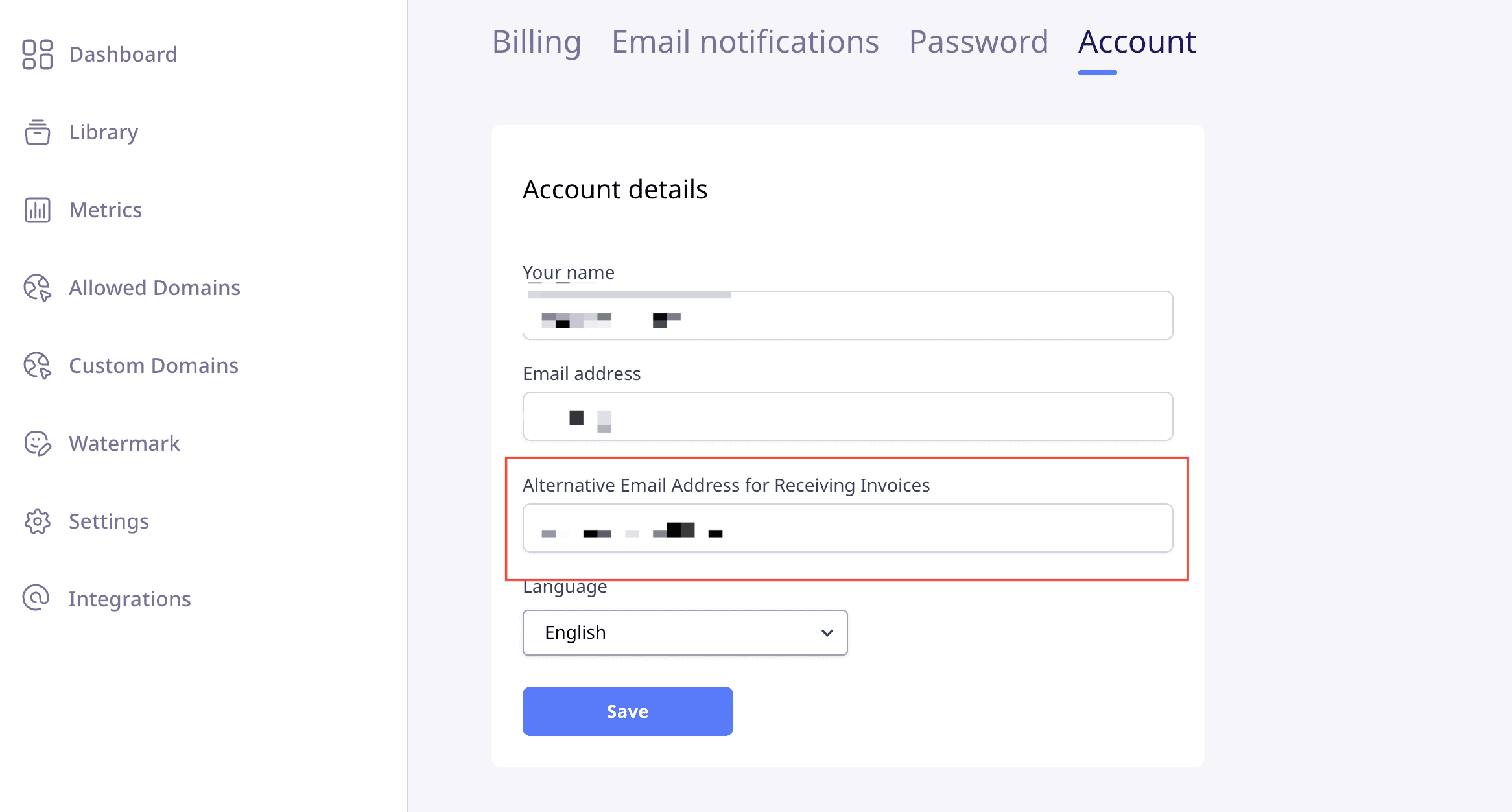The height and width of the screenshot is (812, 1512).
Task: Select the Account tab
Action: click(1137, 42)
